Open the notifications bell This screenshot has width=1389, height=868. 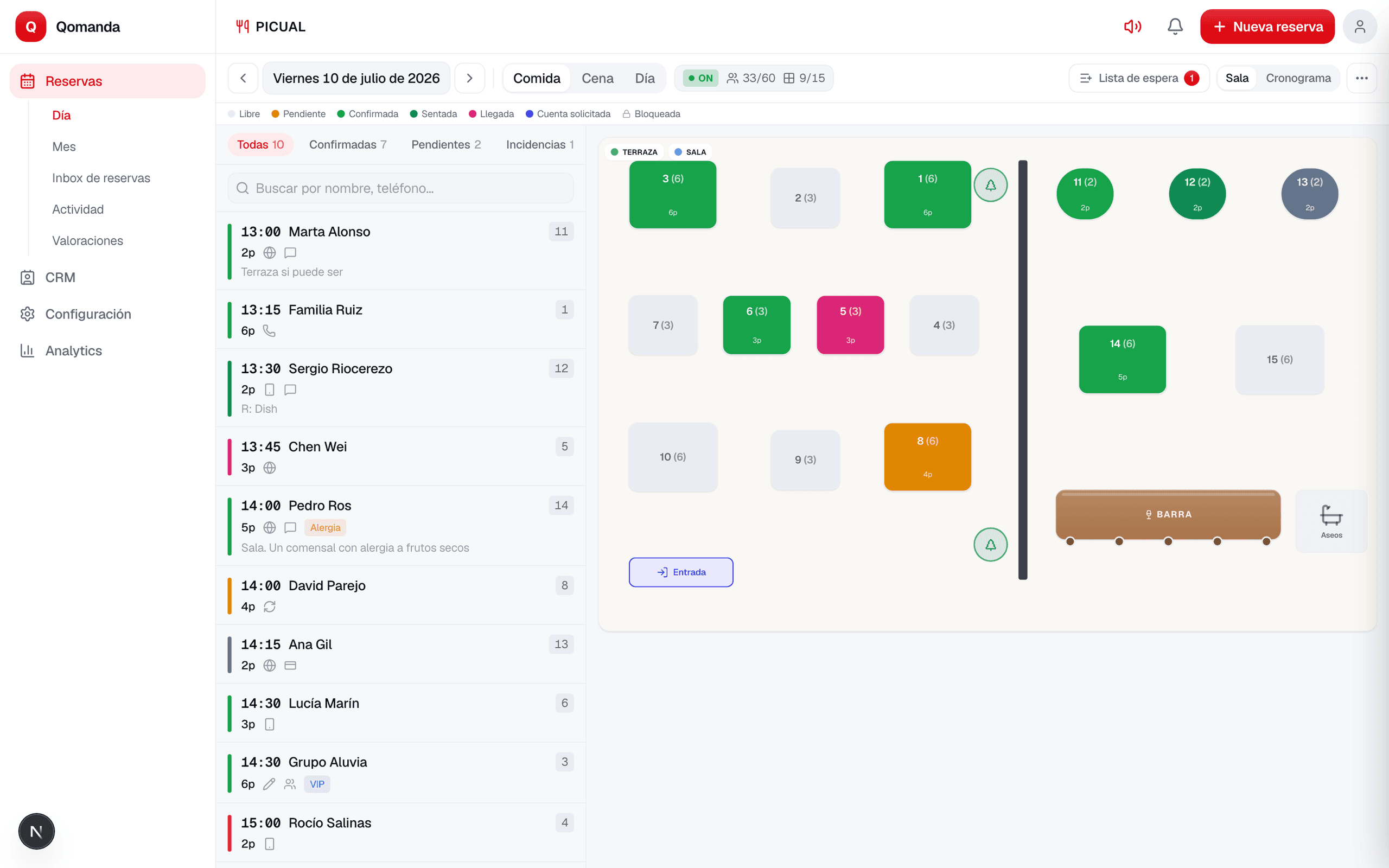pyautogui.click(x=1175, y=27)
